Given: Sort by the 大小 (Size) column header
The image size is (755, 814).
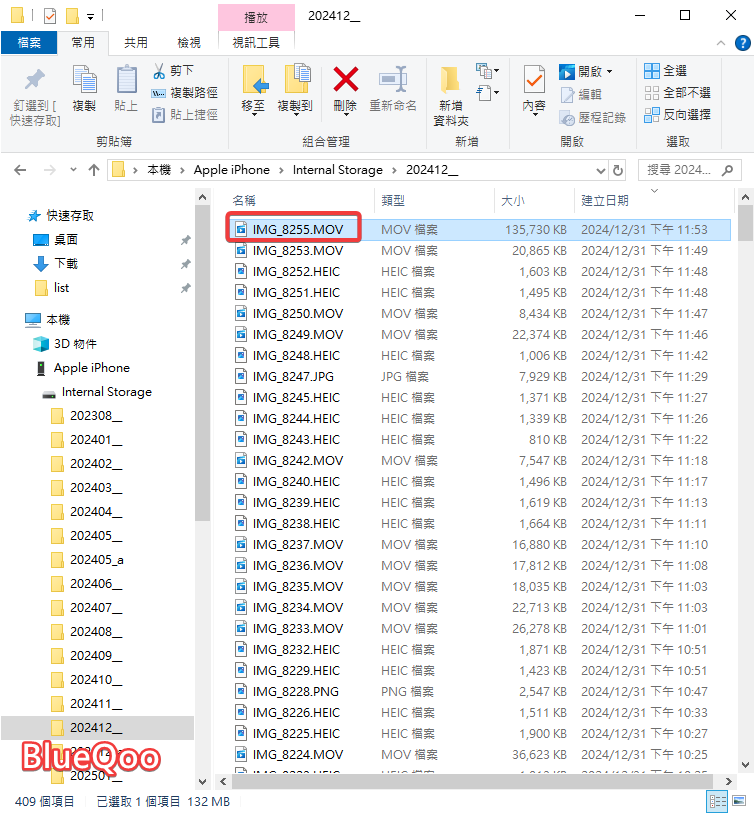Looking at the screenshot, I should (x=512, y=201).
